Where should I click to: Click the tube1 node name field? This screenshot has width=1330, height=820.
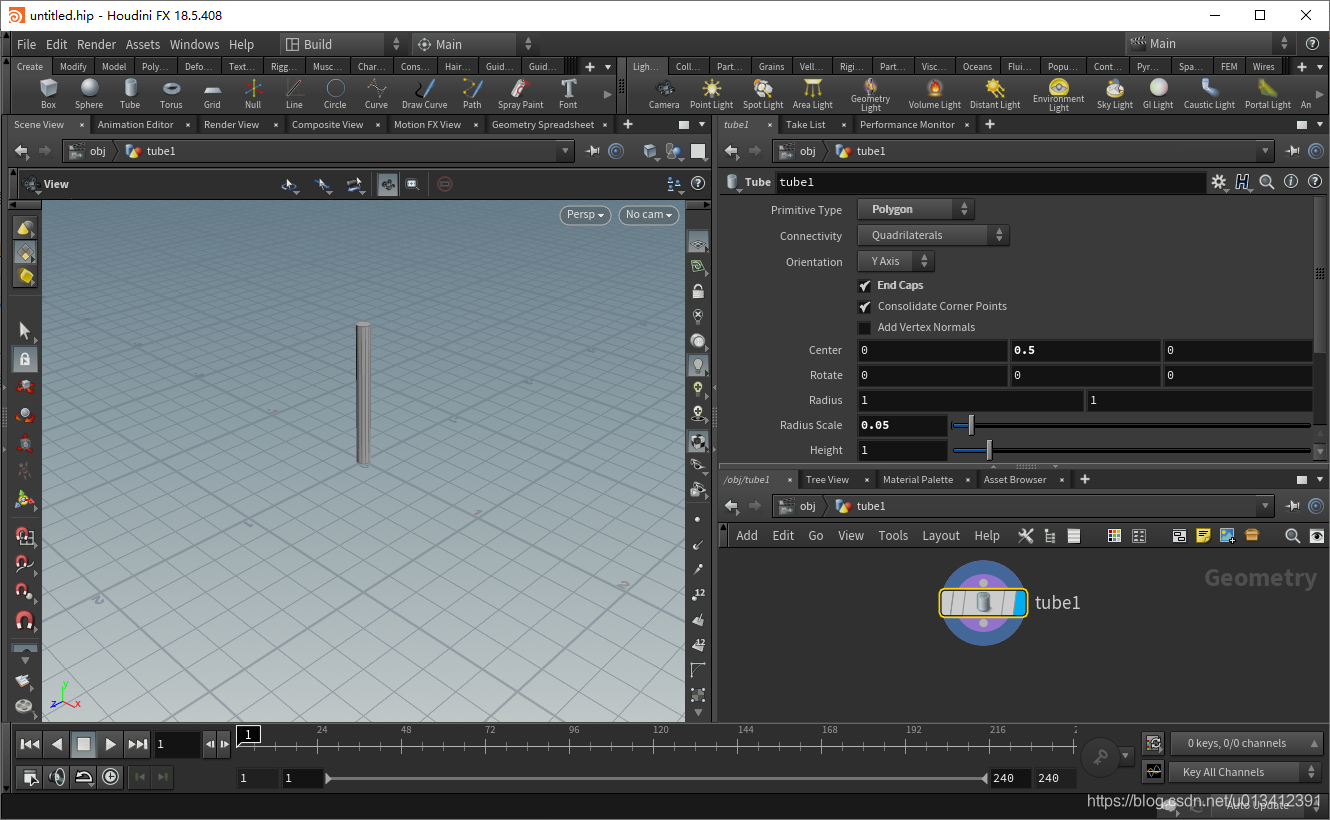point(991,182)
